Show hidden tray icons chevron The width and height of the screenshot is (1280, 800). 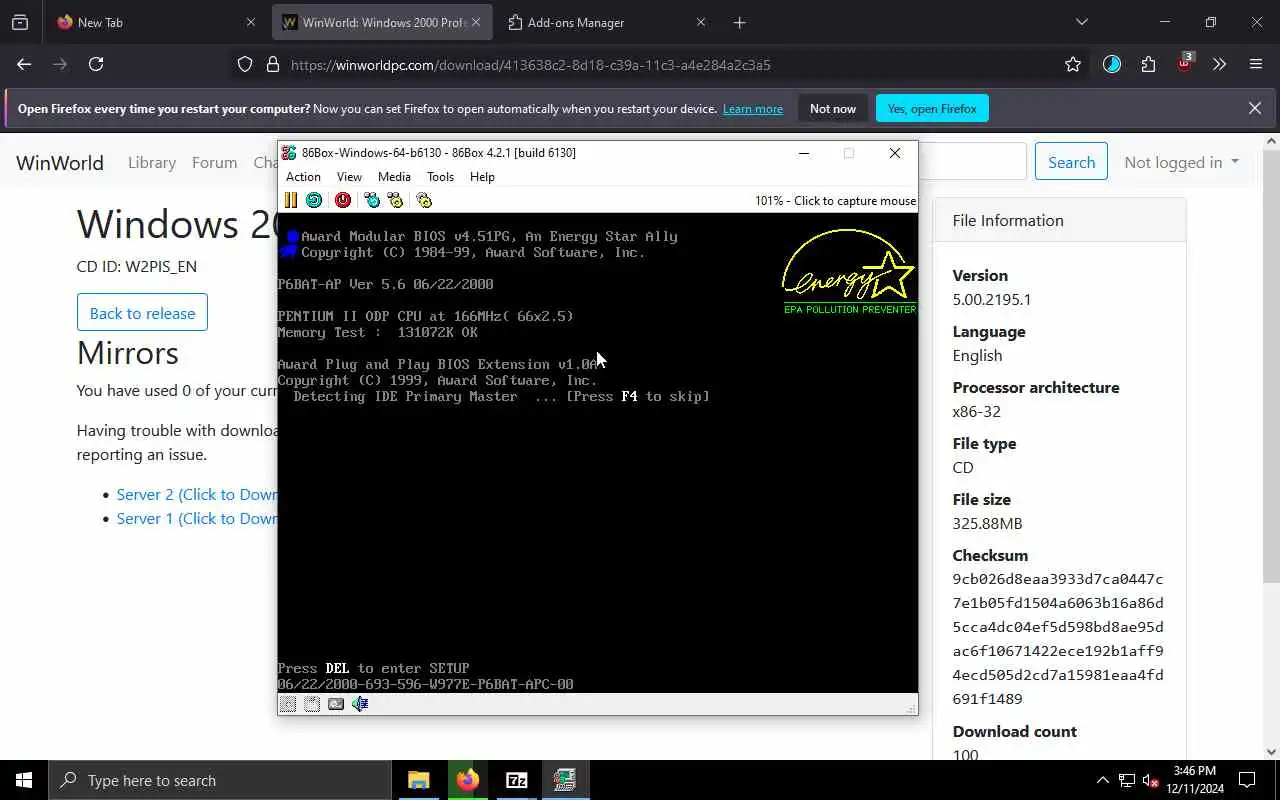[1103, 780]
